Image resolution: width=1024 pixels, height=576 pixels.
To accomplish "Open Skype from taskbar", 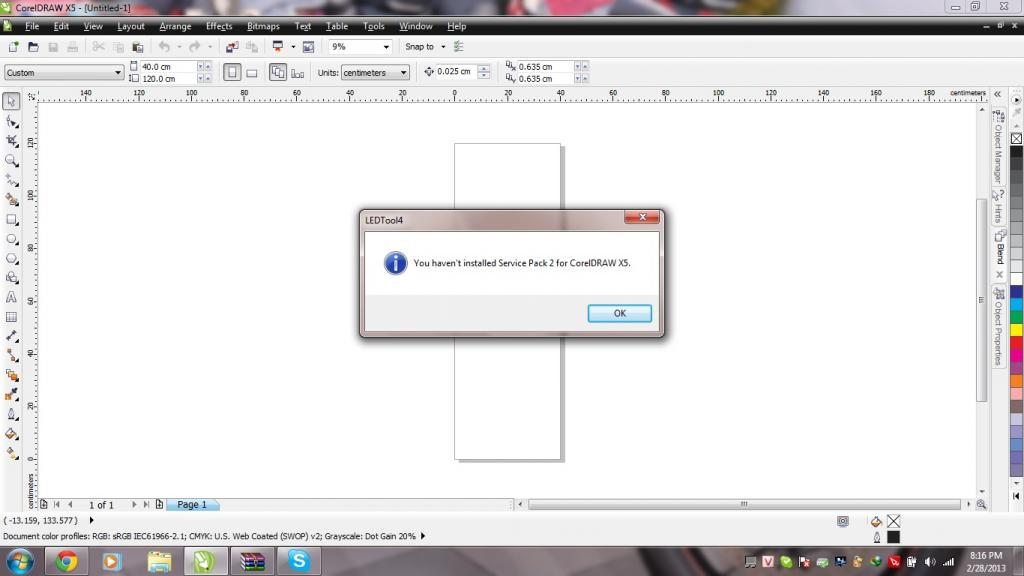I will click(x=298, y=561).
